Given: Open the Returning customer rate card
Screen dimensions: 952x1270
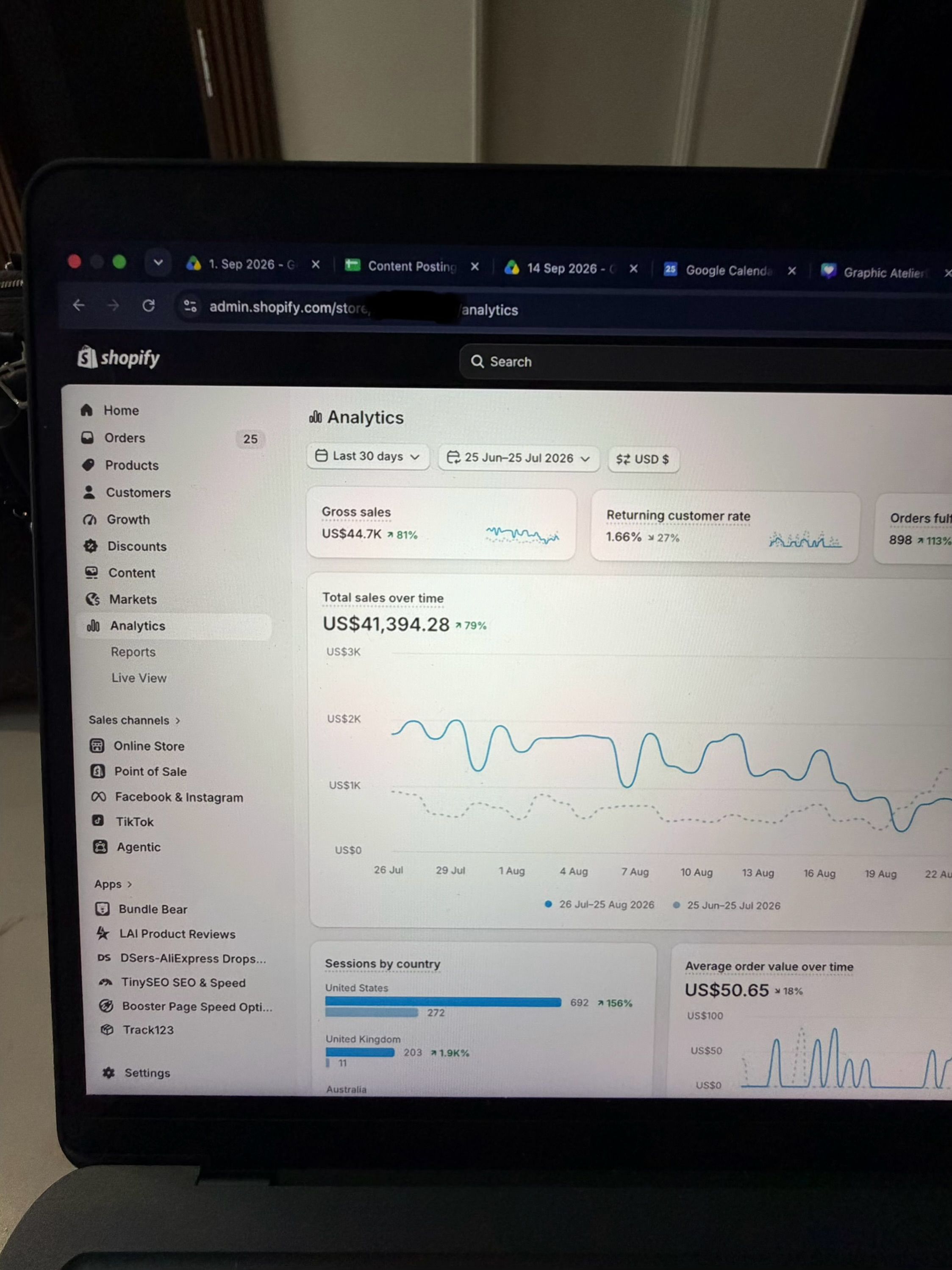Looking at the screenshot, I should point(725,527).
